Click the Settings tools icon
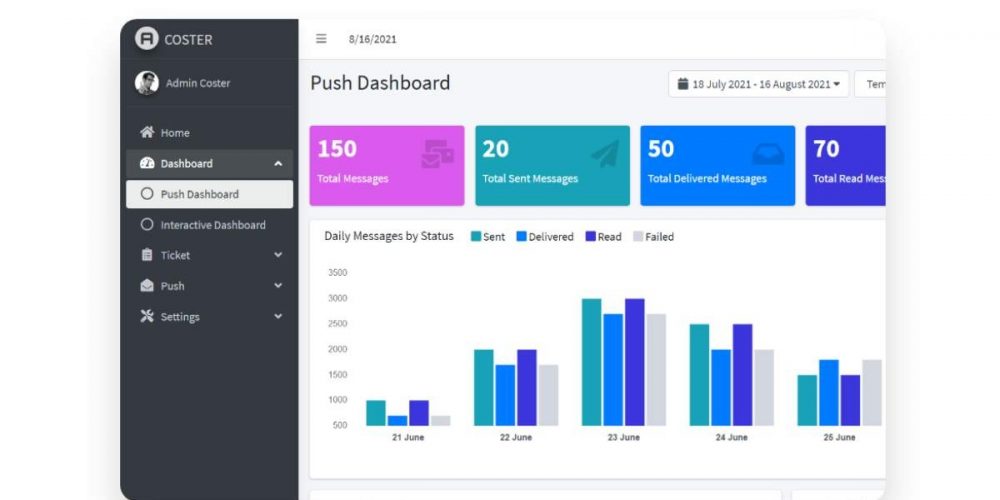Viewport: 1000px width, 500px height. pyautogui.click(x=147, y=317)
